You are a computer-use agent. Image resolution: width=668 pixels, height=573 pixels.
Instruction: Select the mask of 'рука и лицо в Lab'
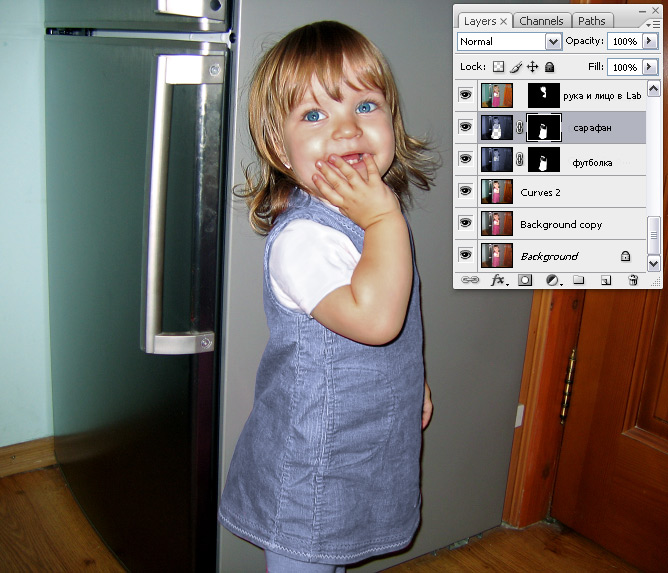tap(544, 95)
